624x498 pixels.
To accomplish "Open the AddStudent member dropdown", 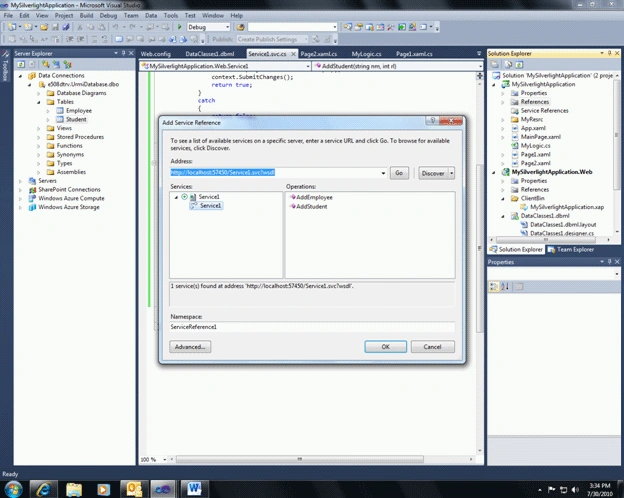I will pyautogui.click(x=480, y=66).
